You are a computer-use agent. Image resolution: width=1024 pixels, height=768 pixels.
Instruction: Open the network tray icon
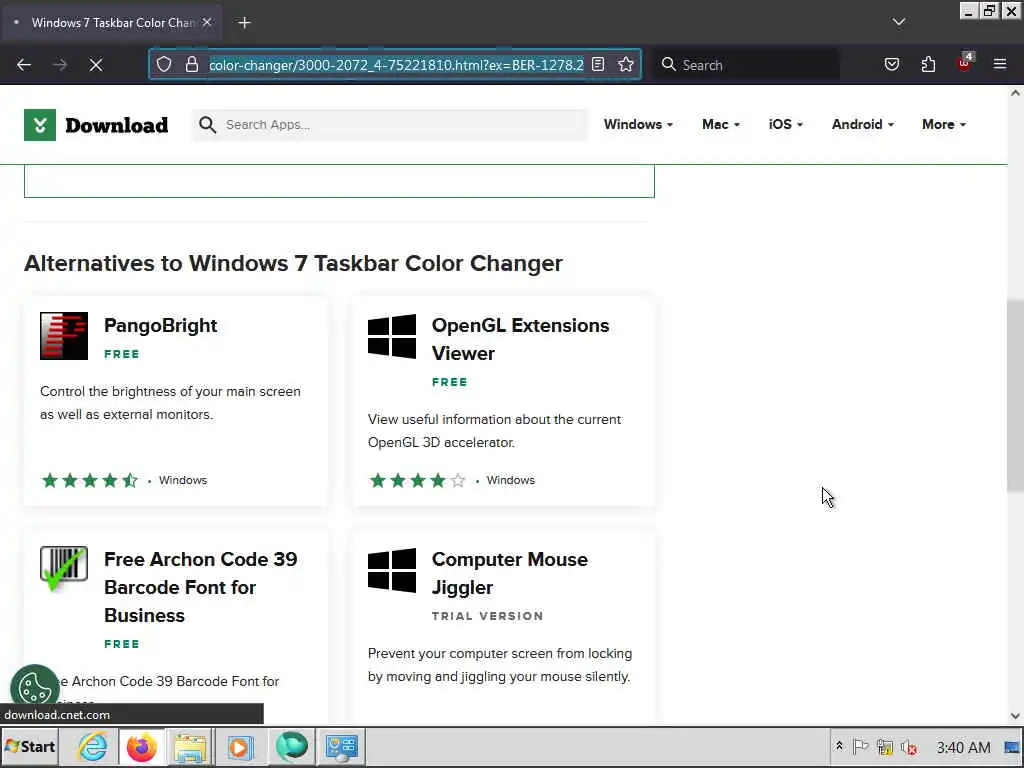coord(885,746)
